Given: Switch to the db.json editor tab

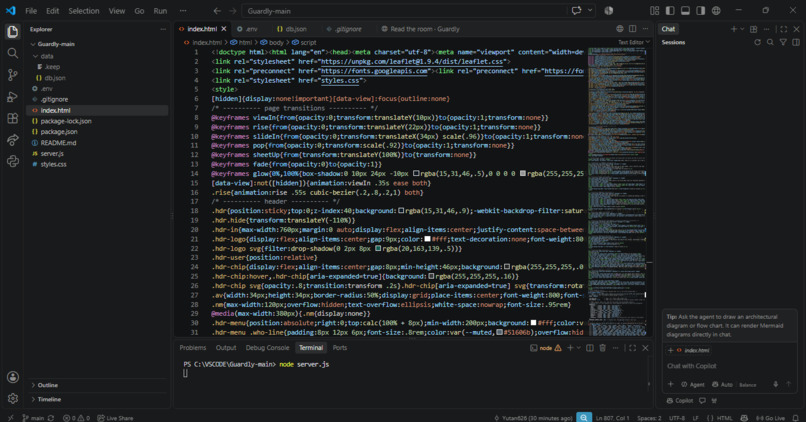Looking at the screenshot, I should coord(292,29).
